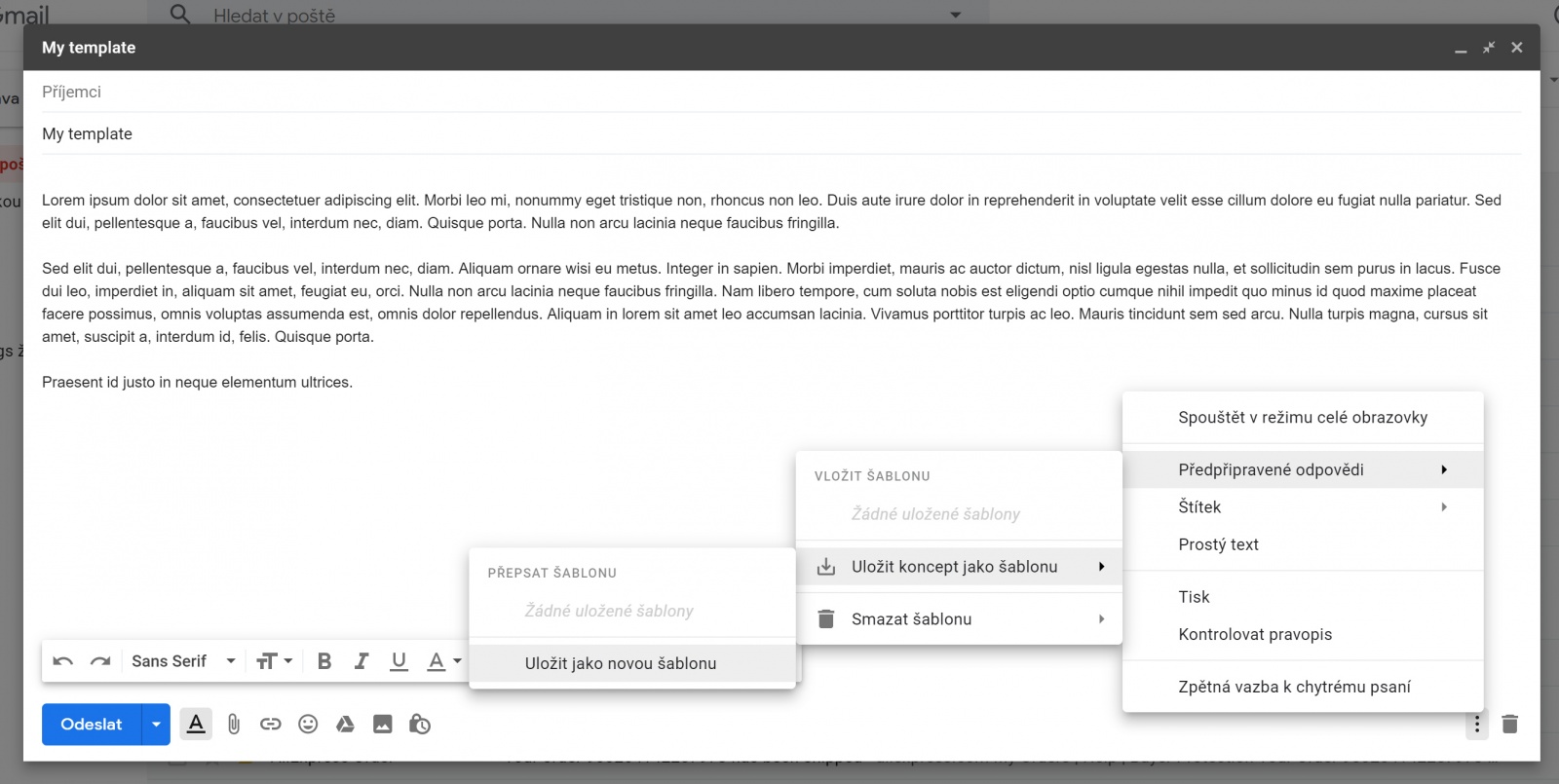Toggle Prostý text mode
Image resolution: width=1559 pixels, height=784 pixels.
(x=1303, y=544)
